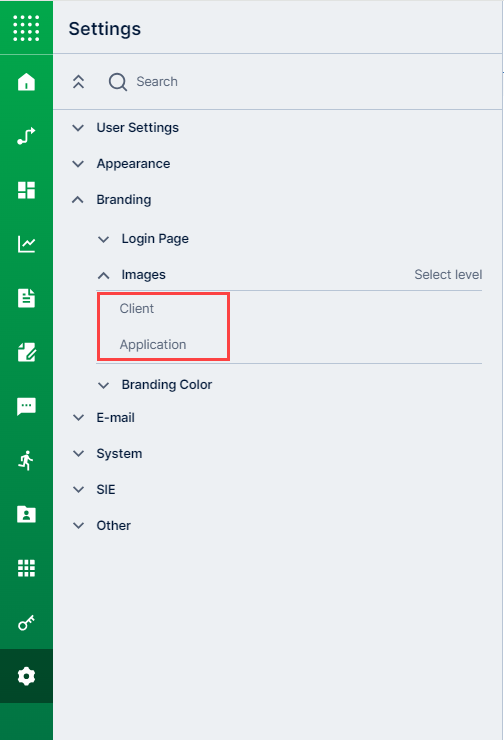Open the document page icon in sidebar

click(26, 298)
